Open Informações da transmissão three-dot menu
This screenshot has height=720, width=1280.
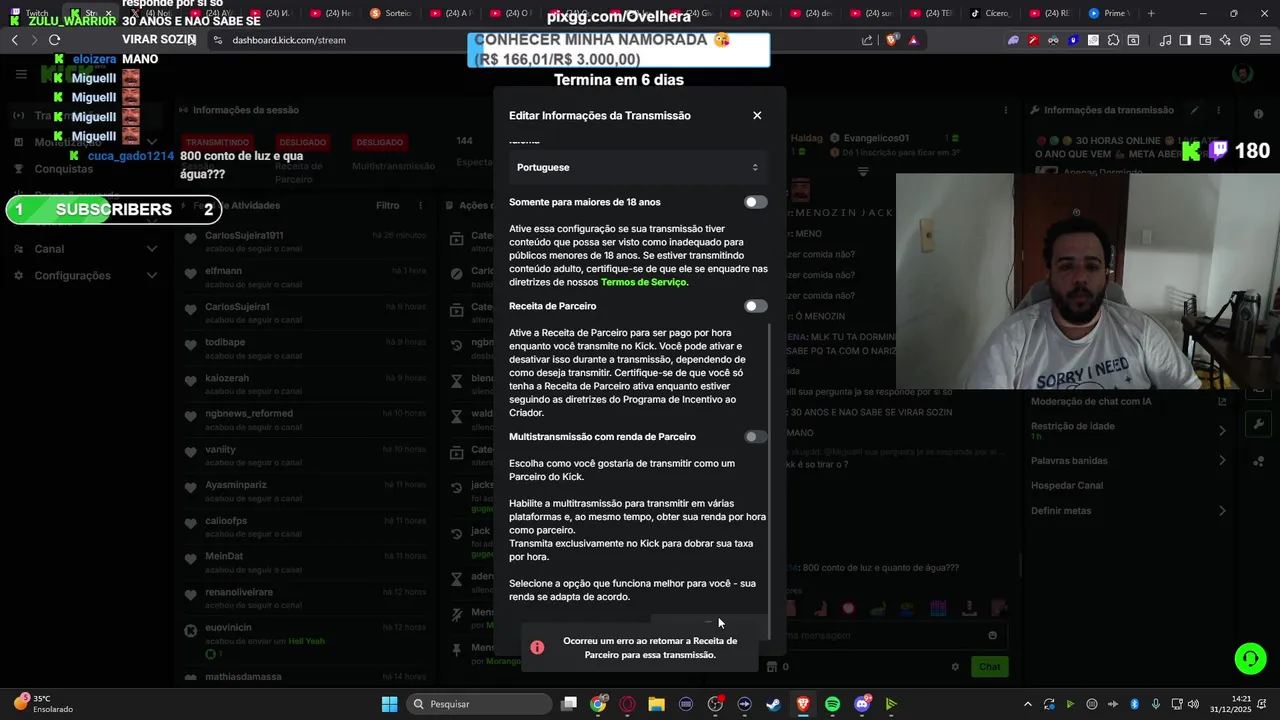point(1219,110)
